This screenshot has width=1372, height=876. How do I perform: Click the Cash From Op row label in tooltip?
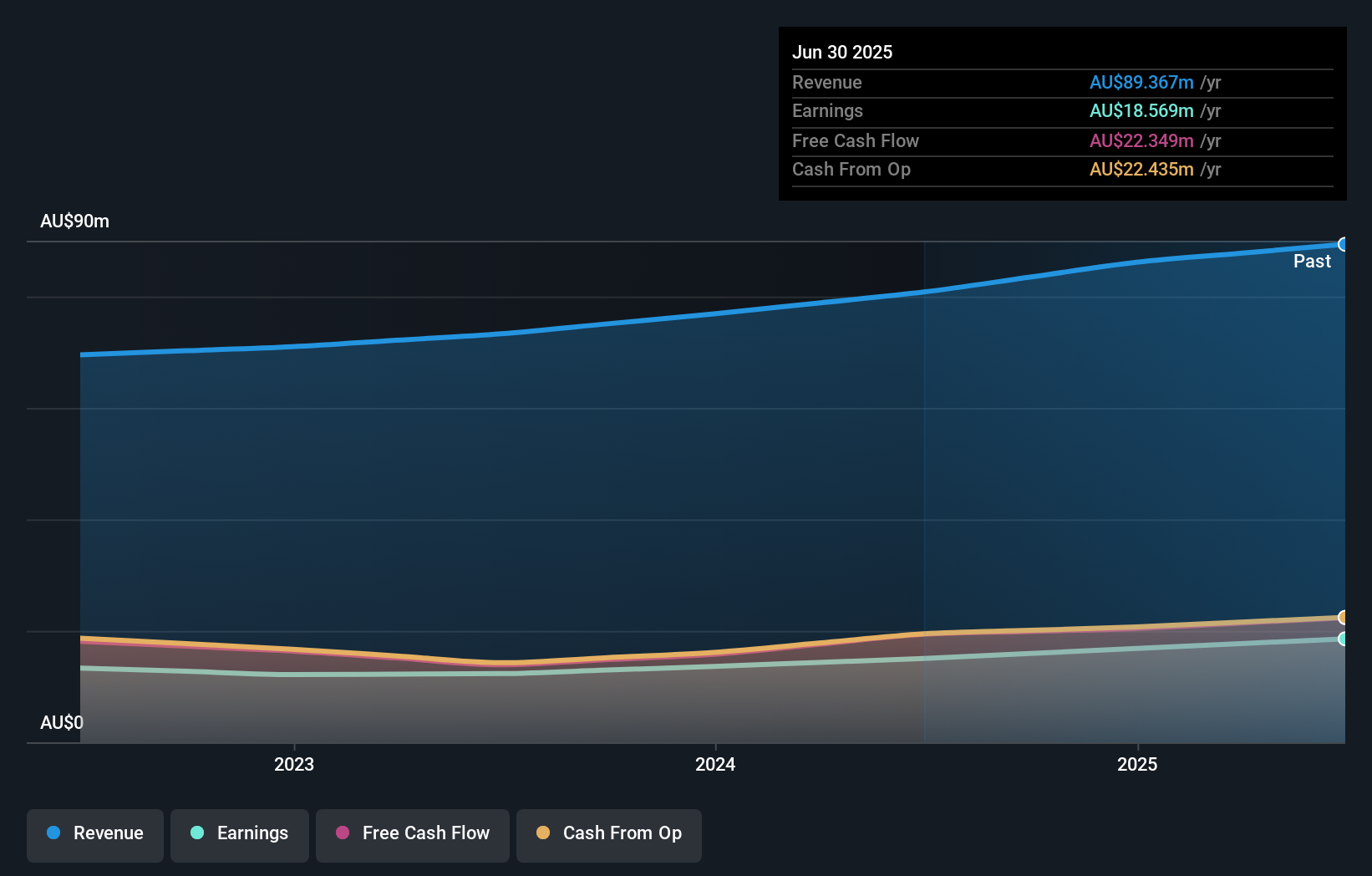(x=851, y=169)
